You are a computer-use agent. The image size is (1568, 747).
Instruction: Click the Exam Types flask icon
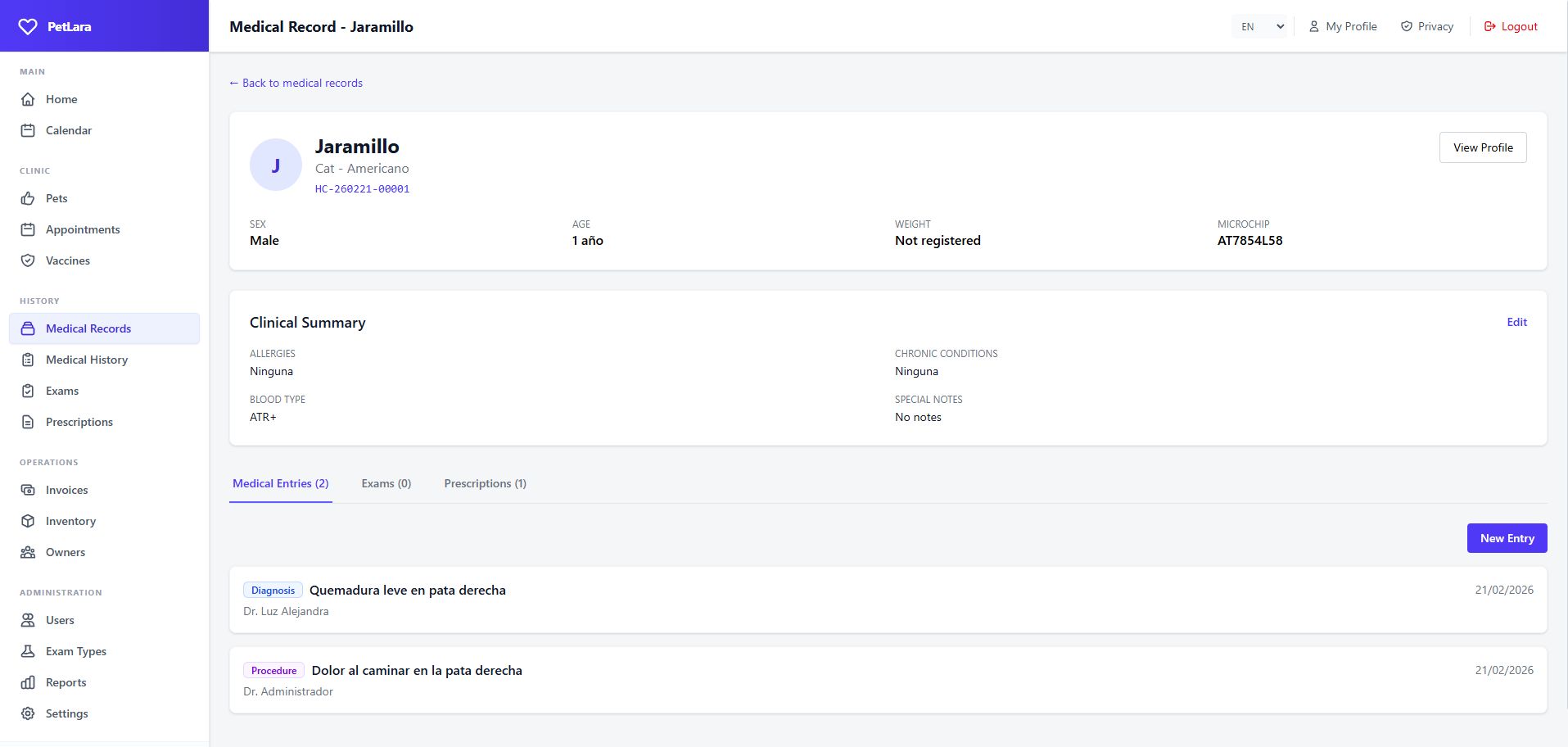28,651
